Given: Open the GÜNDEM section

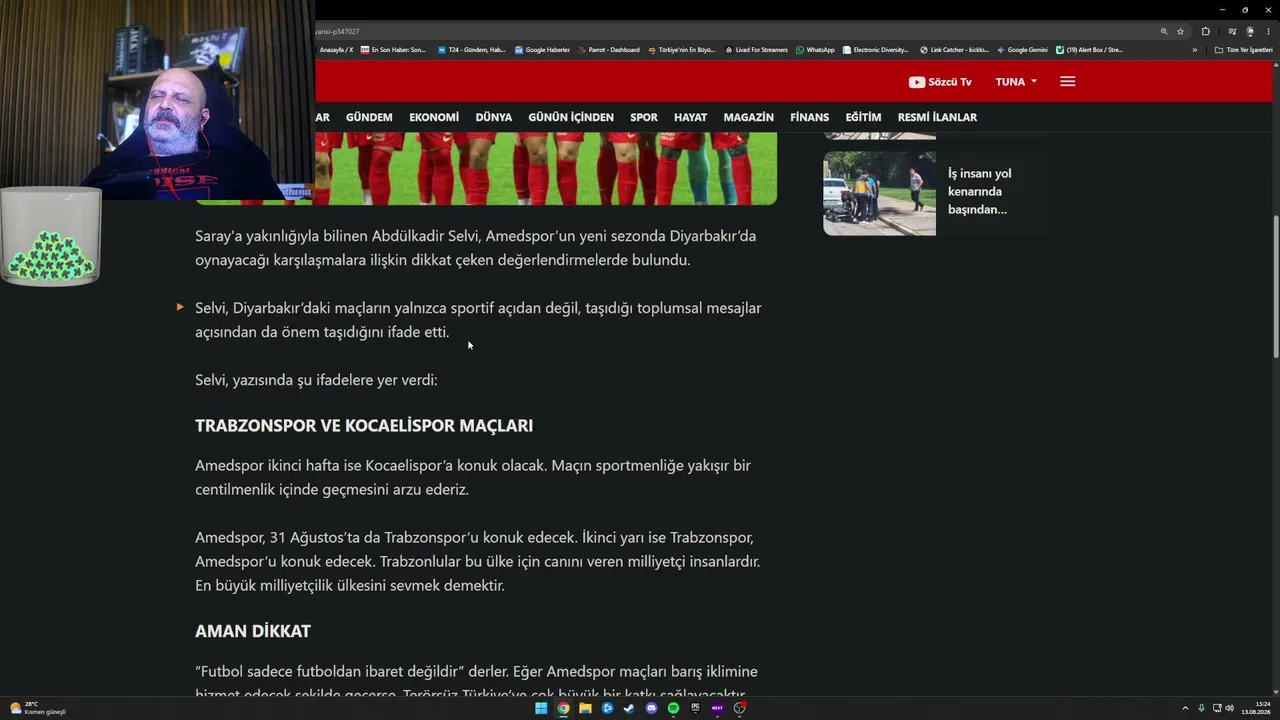Looking at the screenshot, I should (369, 117).
